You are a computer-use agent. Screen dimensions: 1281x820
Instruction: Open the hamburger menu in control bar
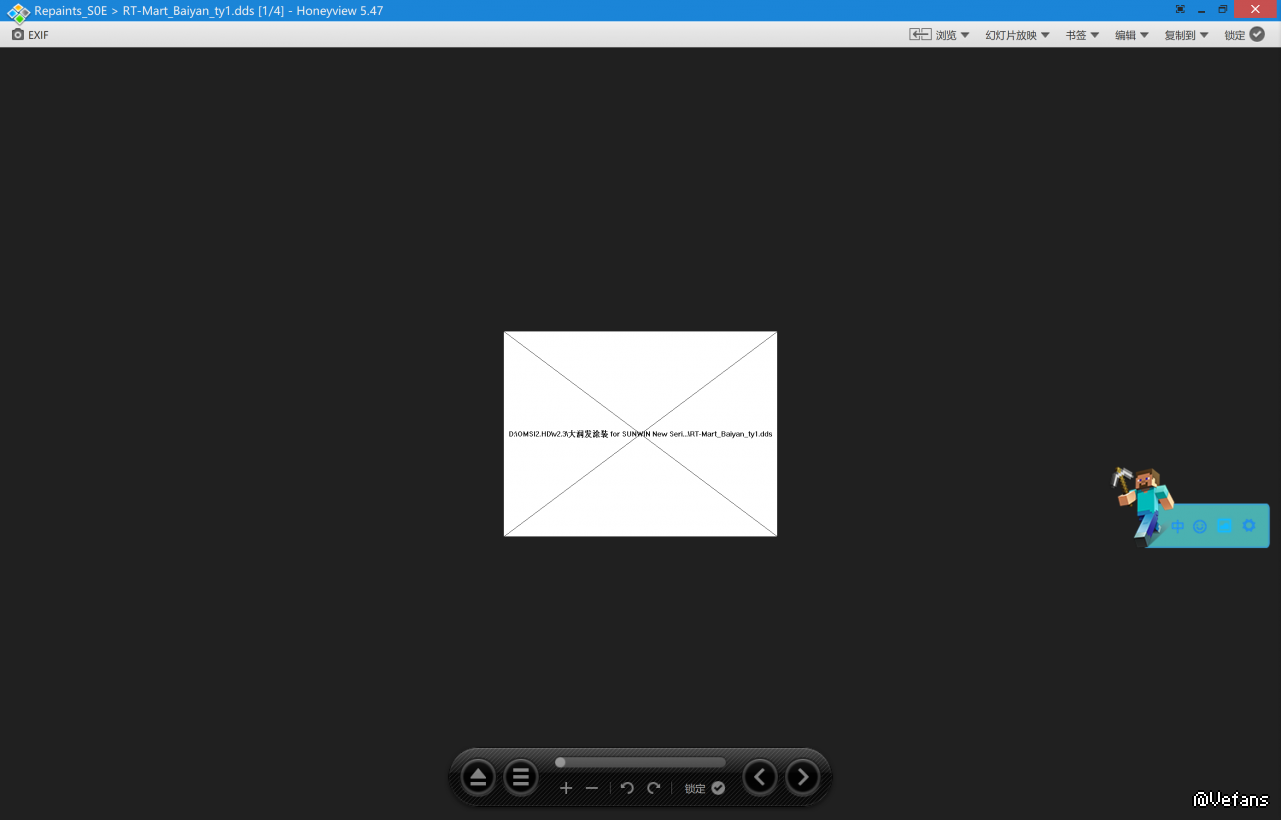pos(520,777)
